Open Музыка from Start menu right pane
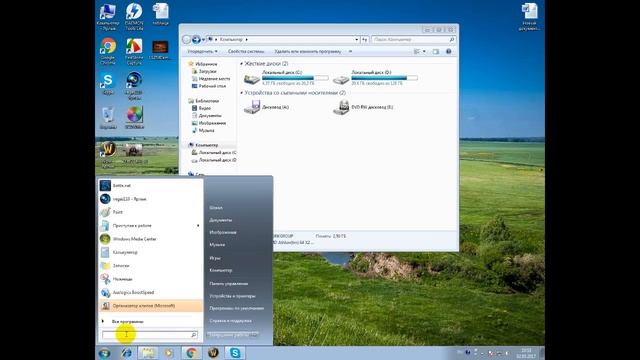 [217, 245]
